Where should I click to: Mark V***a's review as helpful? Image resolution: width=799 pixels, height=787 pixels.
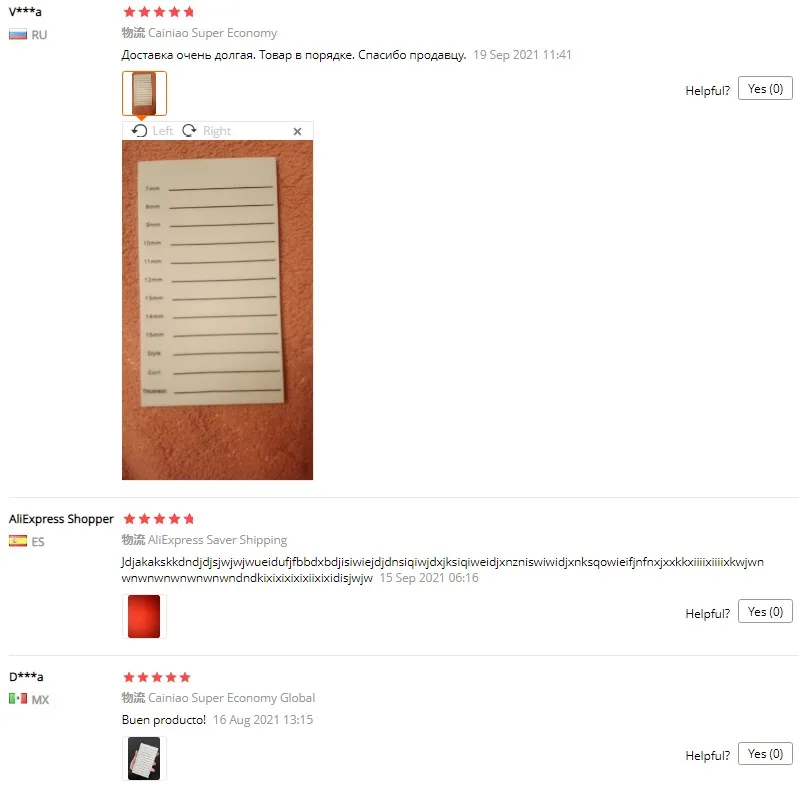765,89
